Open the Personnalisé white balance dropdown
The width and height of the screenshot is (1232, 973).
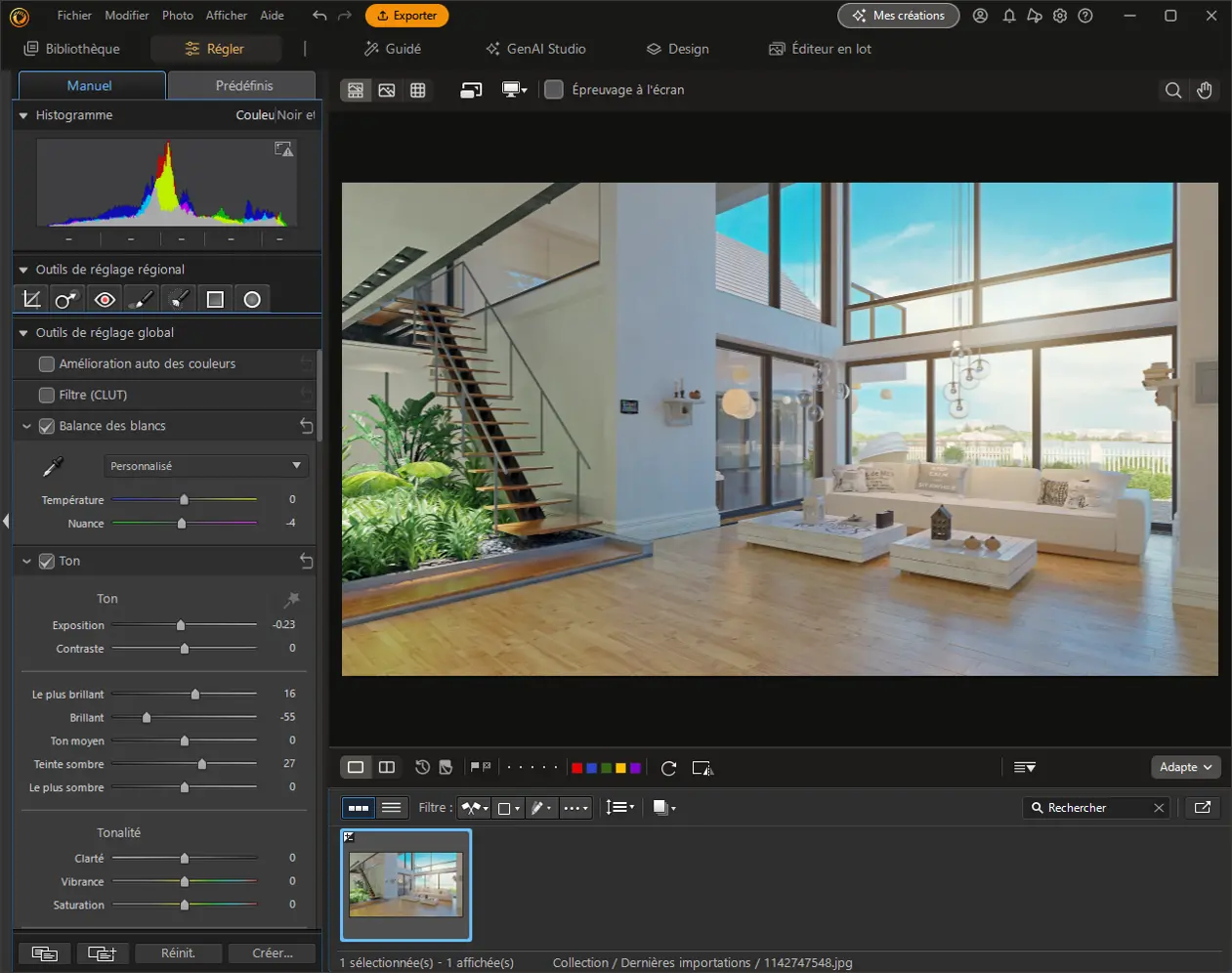point(205,466)
